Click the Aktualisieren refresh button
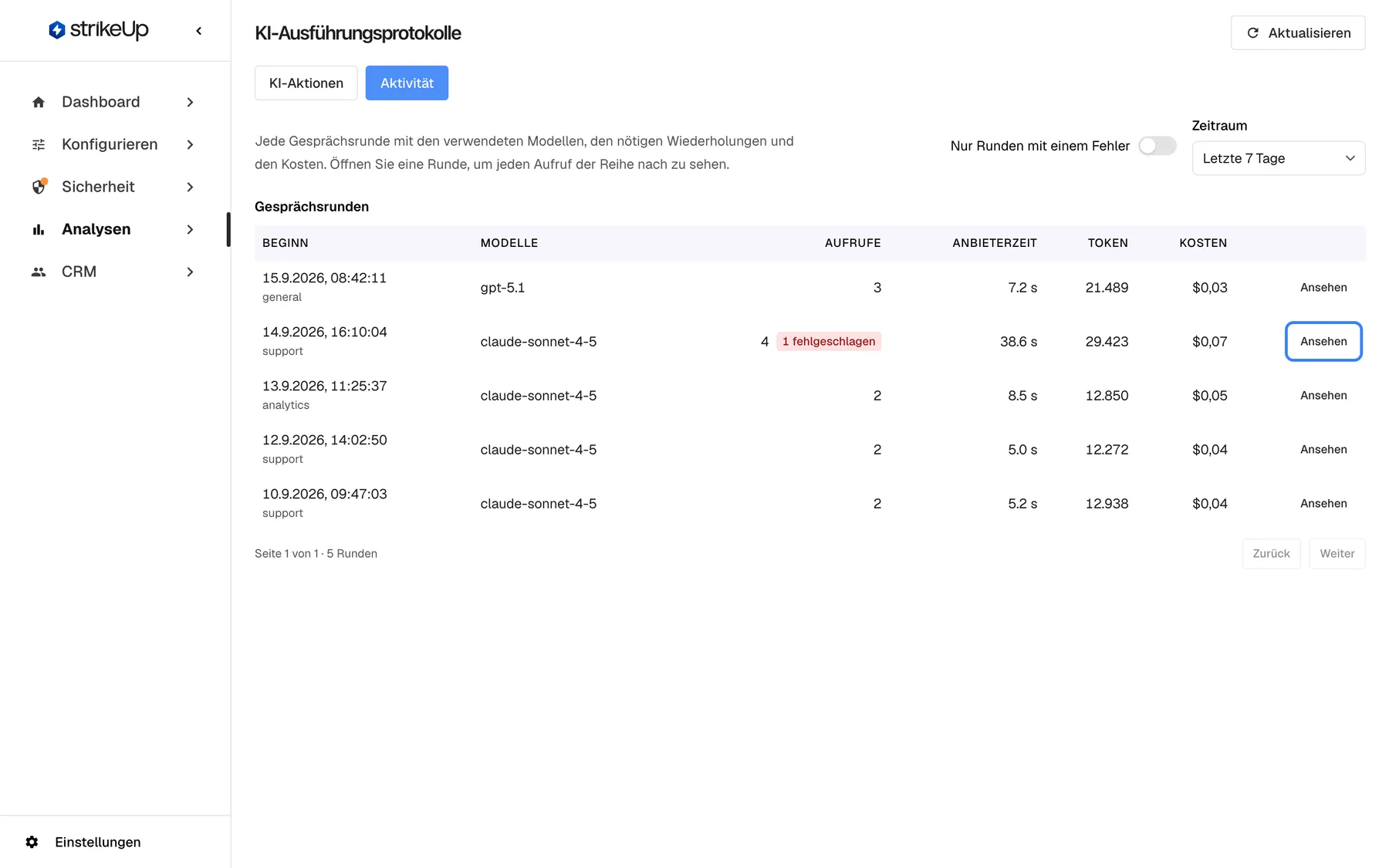The width and height of the screenshot is (1389, 868). click(x=1298, y=32)
